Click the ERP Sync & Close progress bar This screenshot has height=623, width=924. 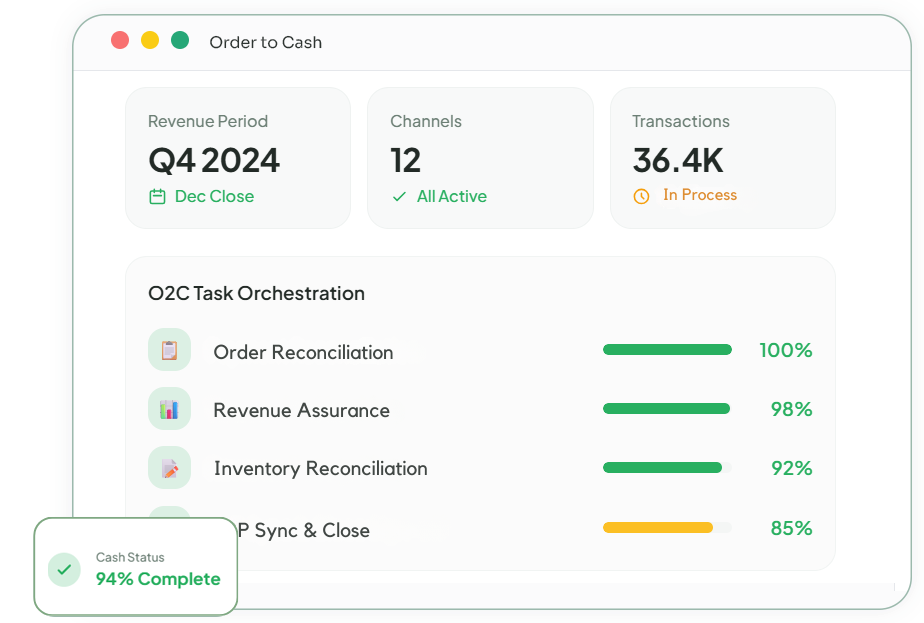coord(667,527)
